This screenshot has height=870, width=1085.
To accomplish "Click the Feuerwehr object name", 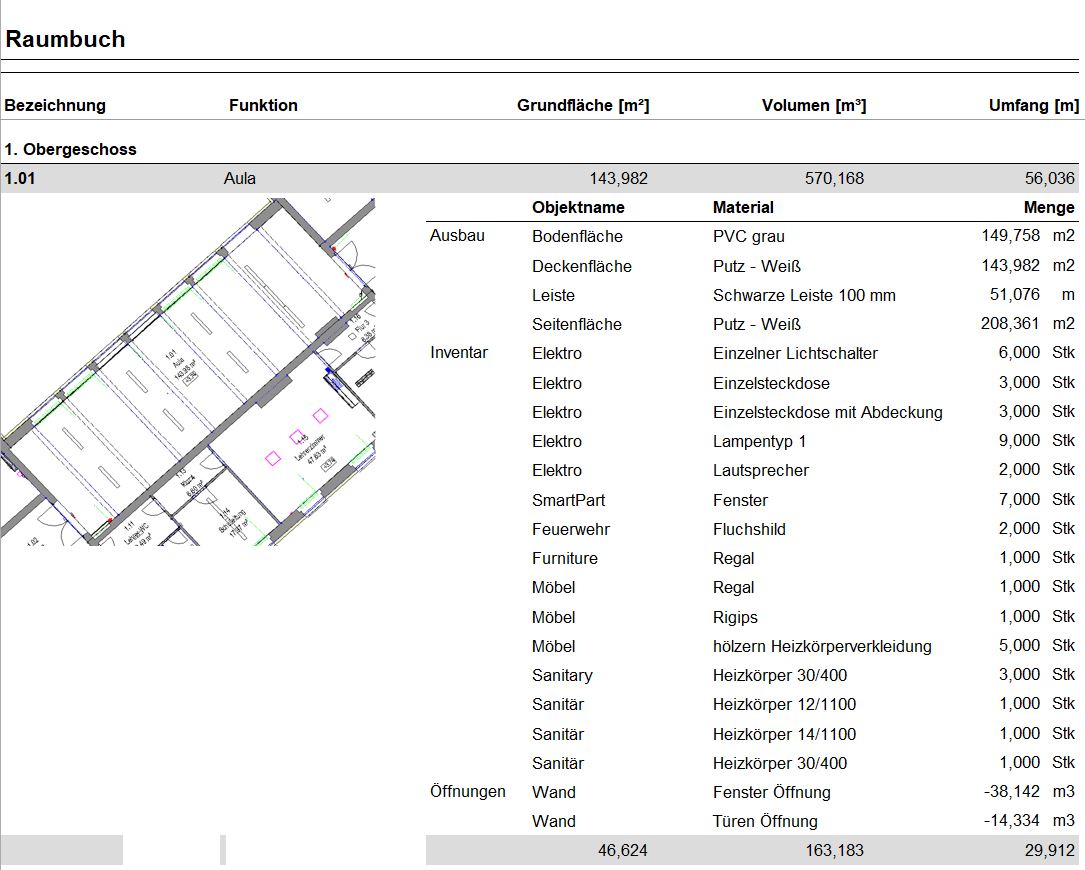I will tap(571, 529).
